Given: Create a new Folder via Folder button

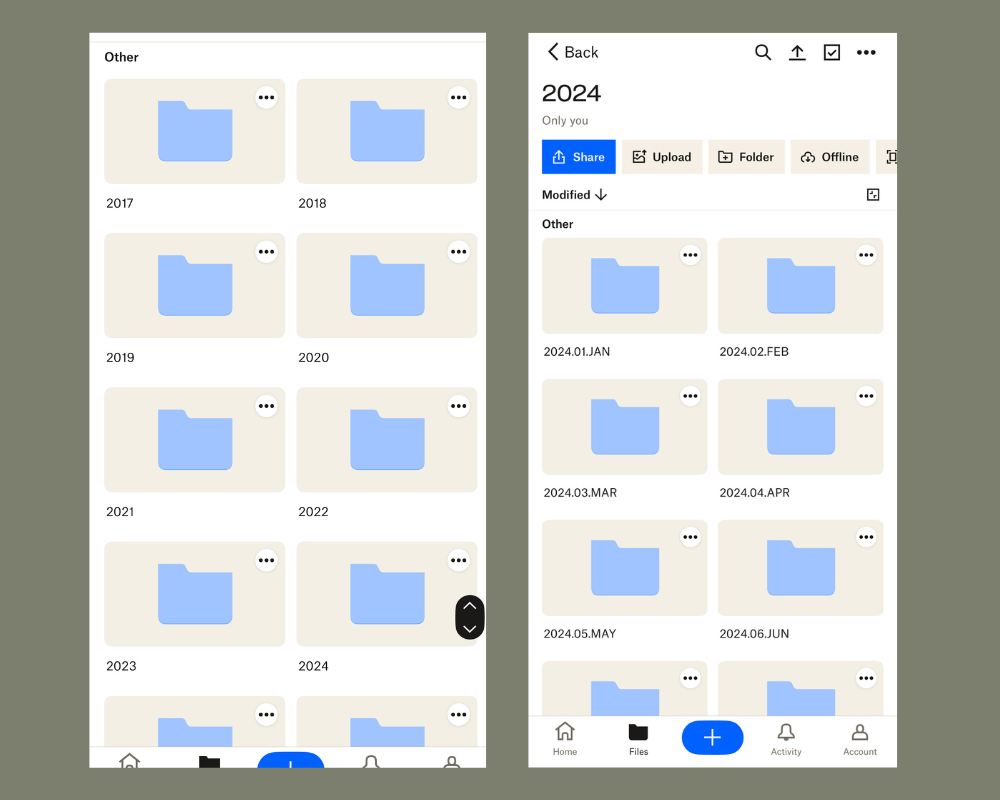Looking at the screenshot, I should (x=746, y=157).
